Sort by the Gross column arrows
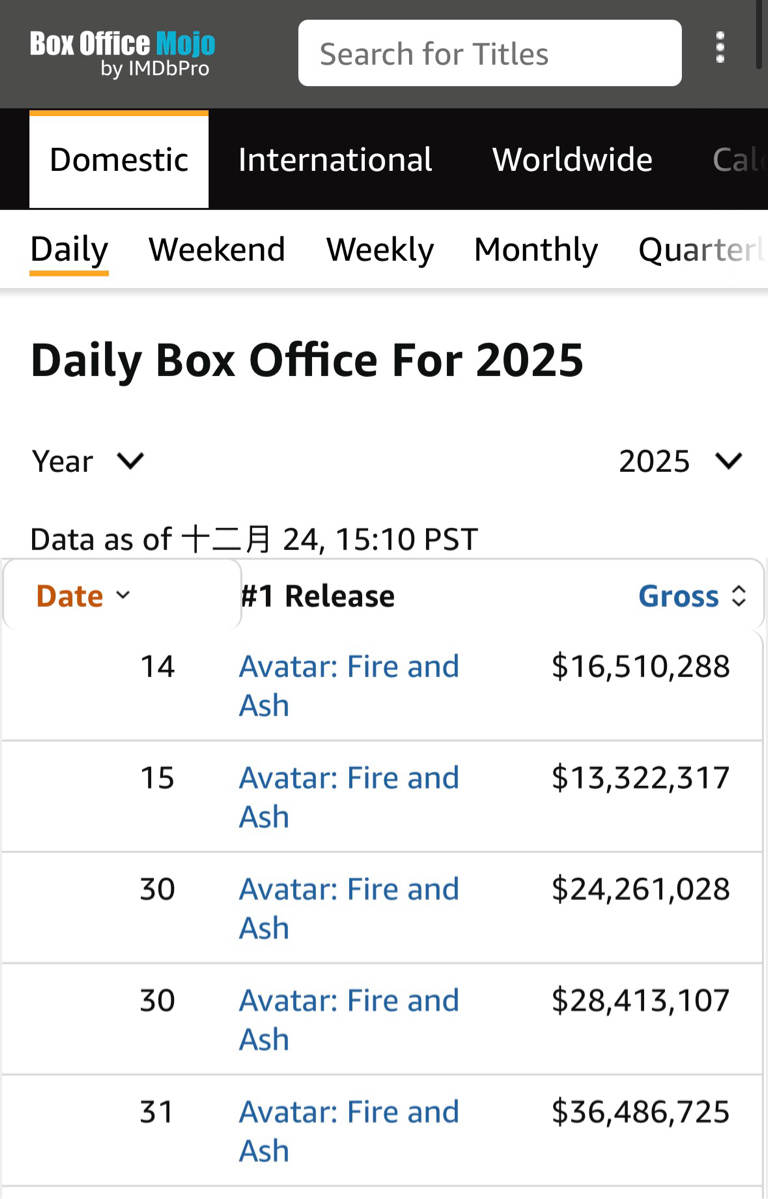Screen dimensions: 769x1199 (739, 597)
